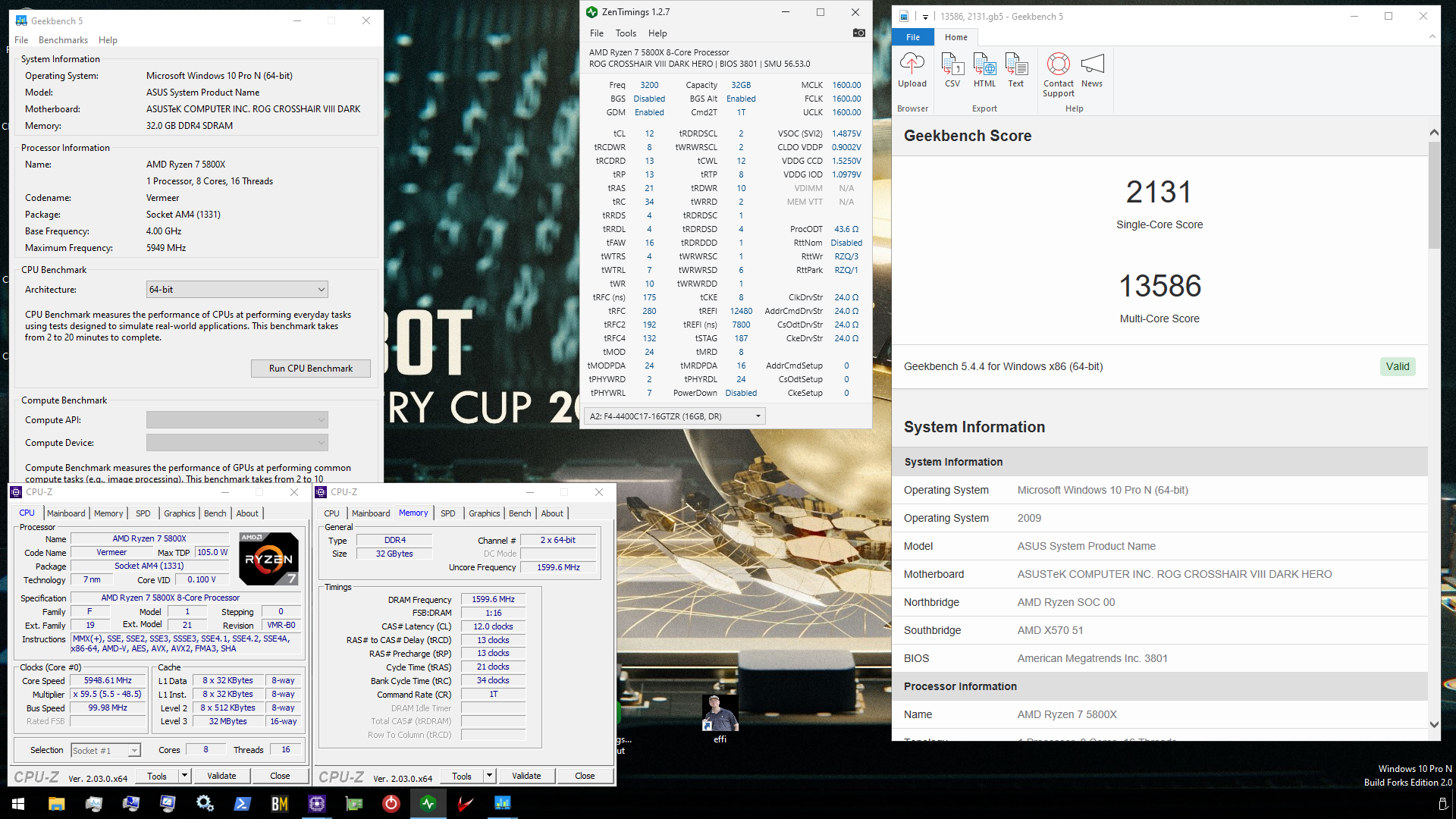Screen dimensions: 1456x819
Task: Open File Explorer from taskbar
Action: pyautogui.click(x=56, y=804)
